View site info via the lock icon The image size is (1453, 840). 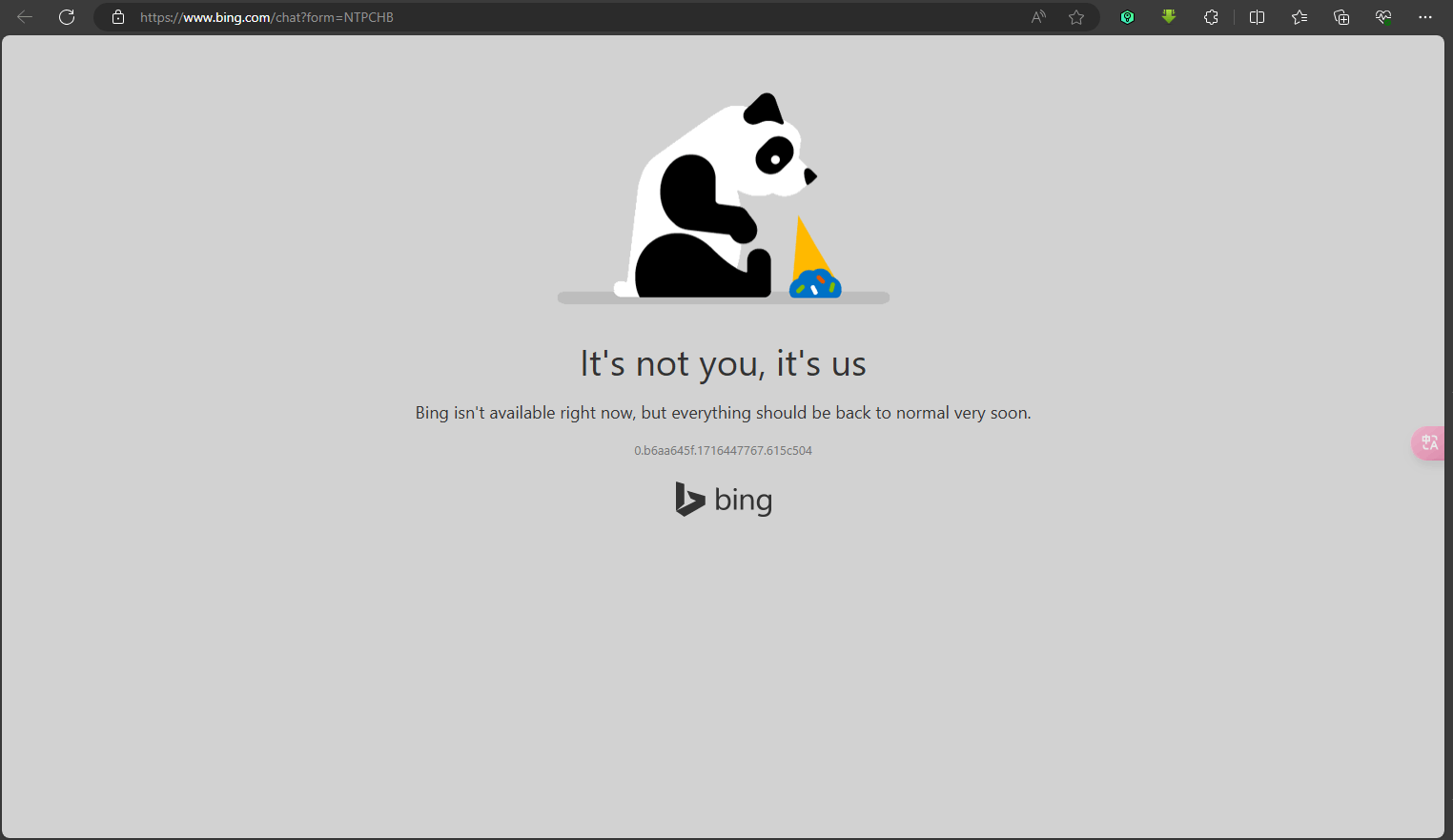(118, 17)
